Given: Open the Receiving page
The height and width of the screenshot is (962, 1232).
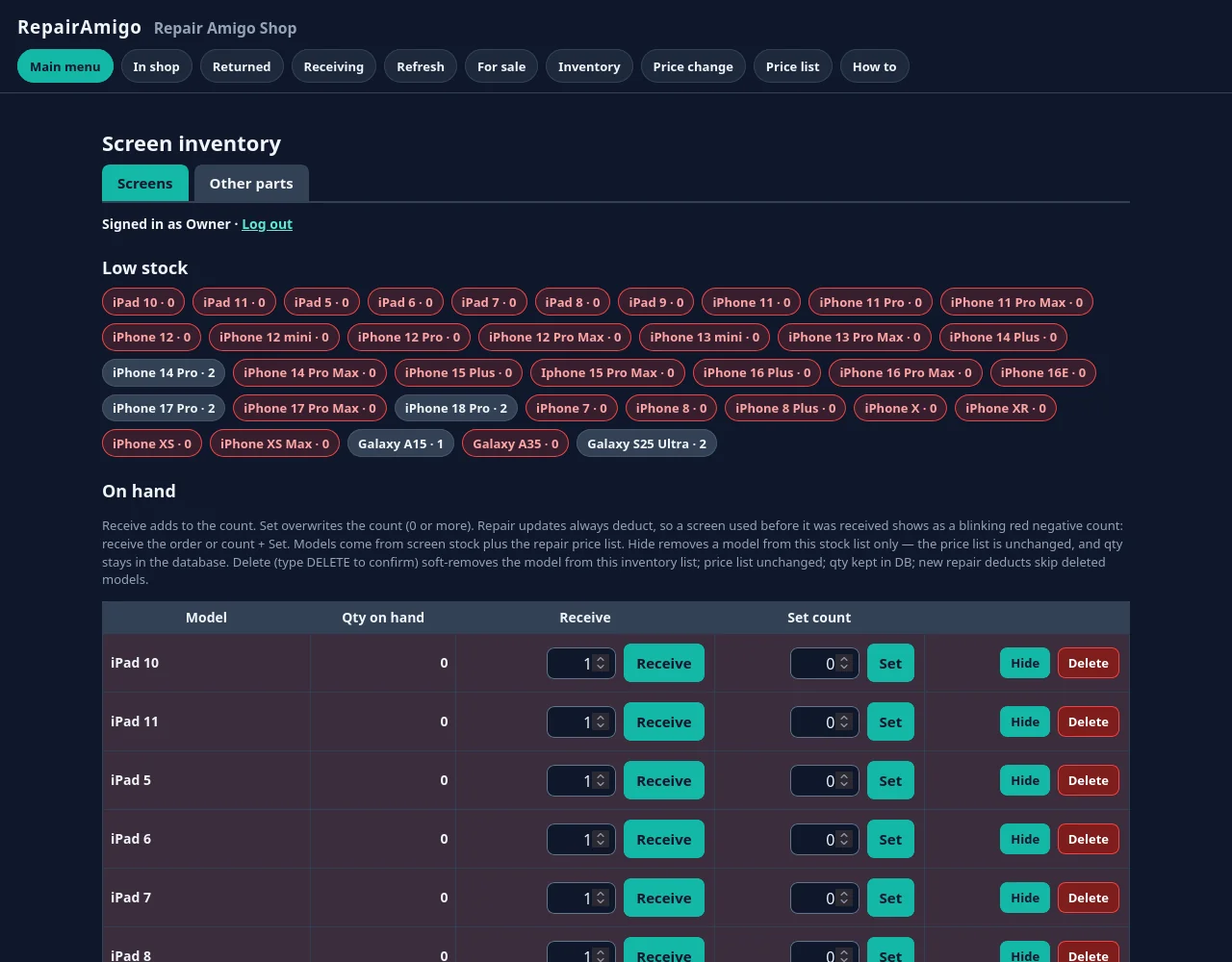Looking at the screenshot, I should click(334, 66).
